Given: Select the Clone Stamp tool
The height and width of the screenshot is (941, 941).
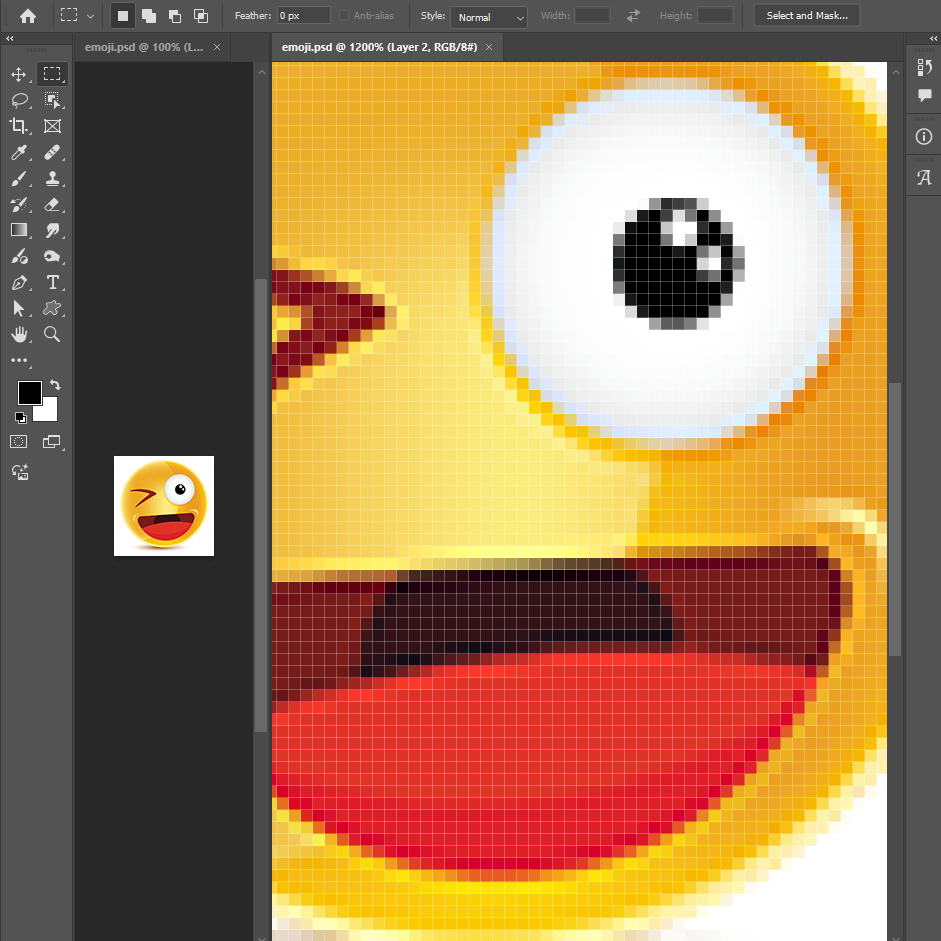Looking at the screenshot, I should [52, 178].
